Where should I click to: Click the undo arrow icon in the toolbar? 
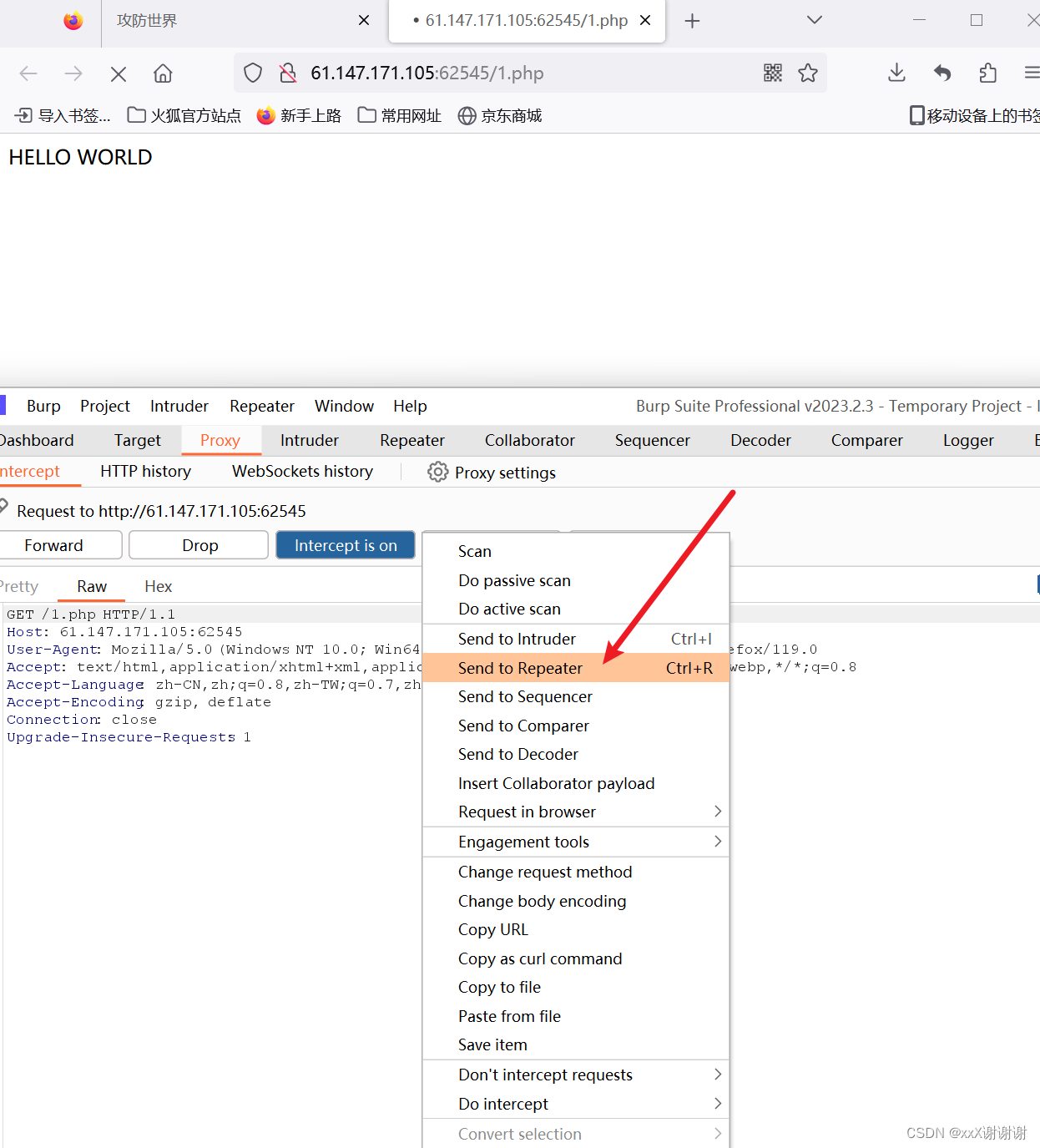[942, 73]
